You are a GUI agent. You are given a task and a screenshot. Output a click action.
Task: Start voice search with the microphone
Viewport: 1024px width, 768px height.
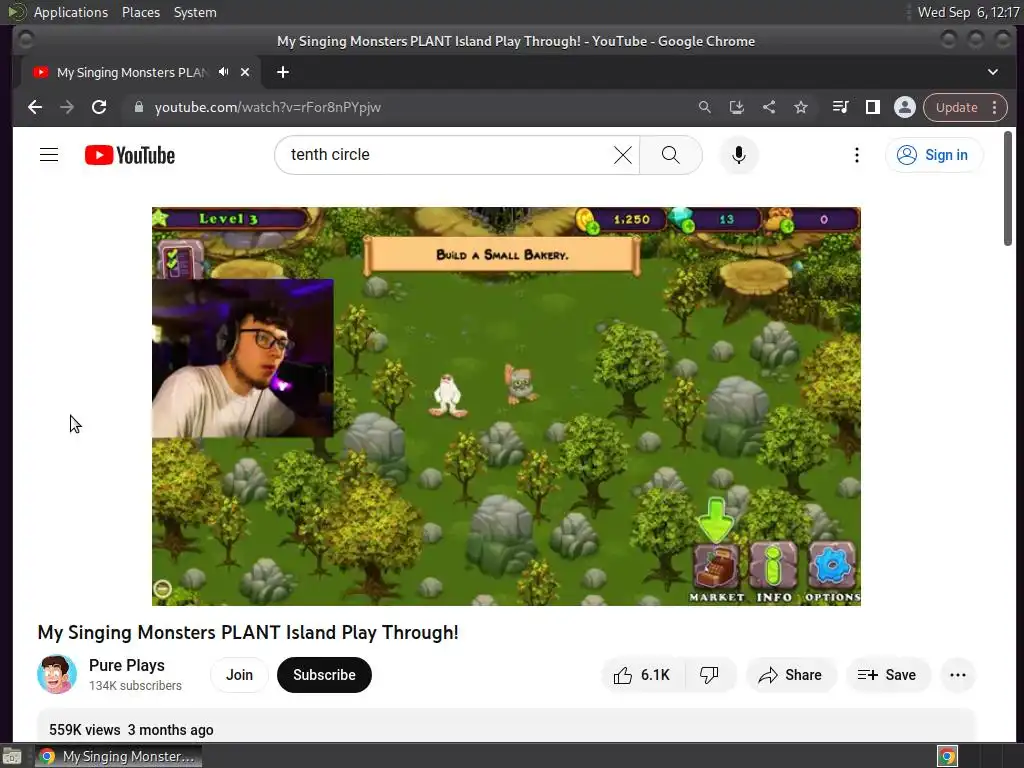[x=739, y=155]
